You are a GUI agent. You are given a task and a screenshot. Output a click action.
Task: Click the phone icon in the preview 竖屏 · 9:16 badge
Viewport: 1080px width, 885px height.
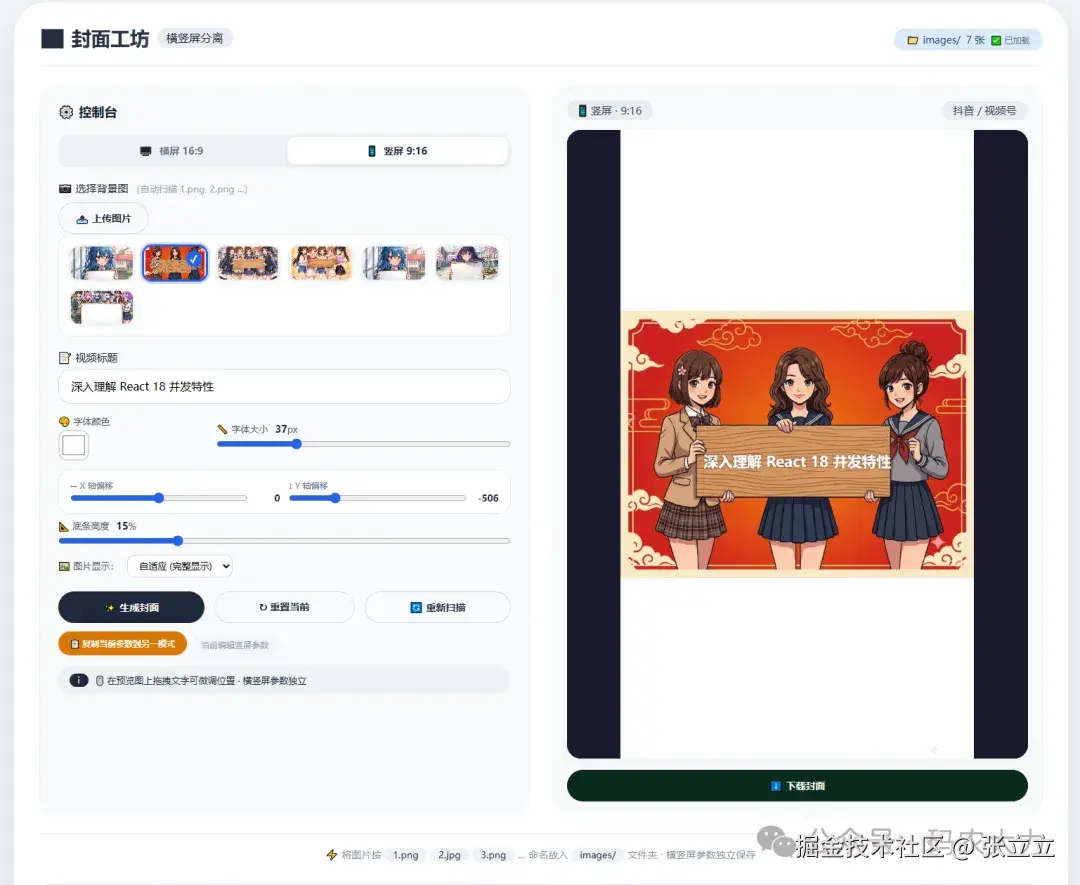(x=583, y=111)
